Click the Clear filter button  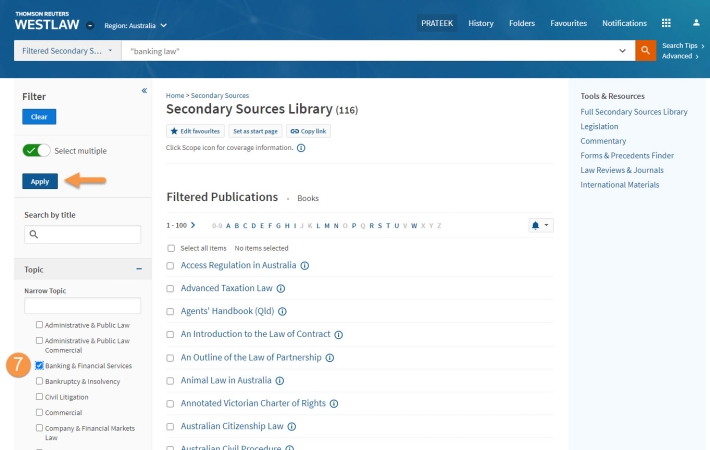[39, 117]
